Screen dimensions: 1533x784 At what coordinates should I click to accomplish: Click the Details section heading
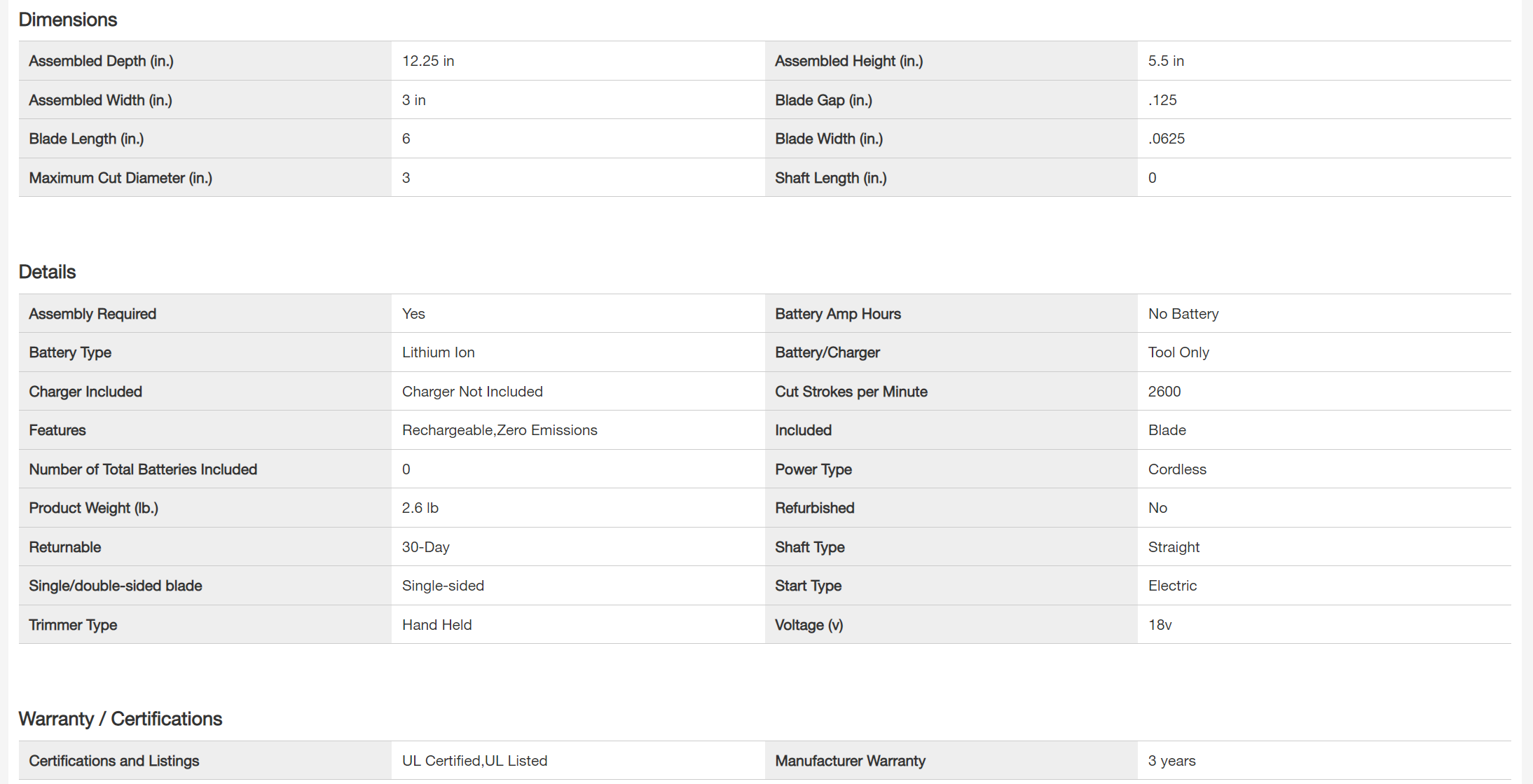pos(47,272)
